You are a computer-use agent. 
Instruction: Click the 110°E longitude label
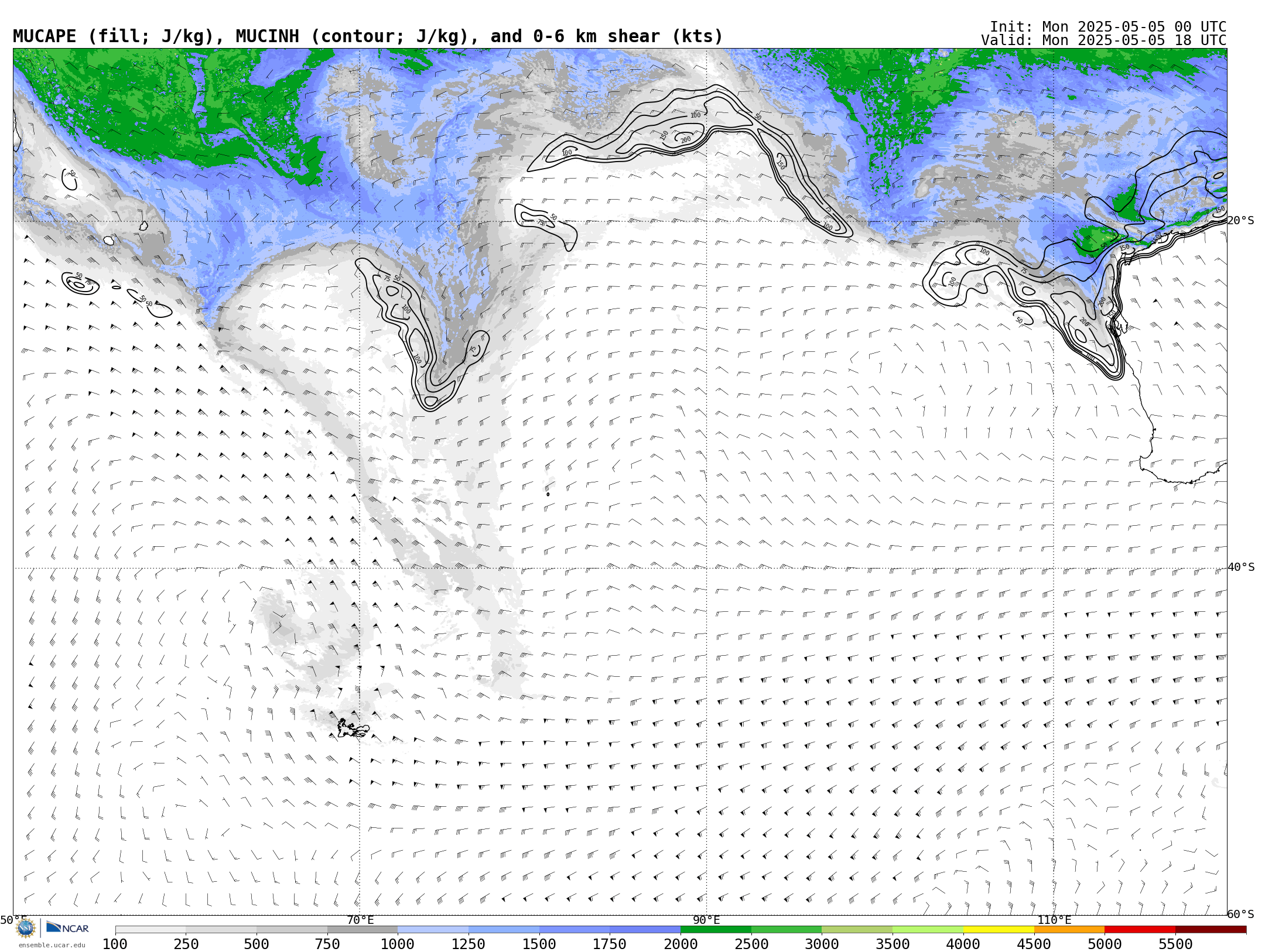tap(1054, 920)
